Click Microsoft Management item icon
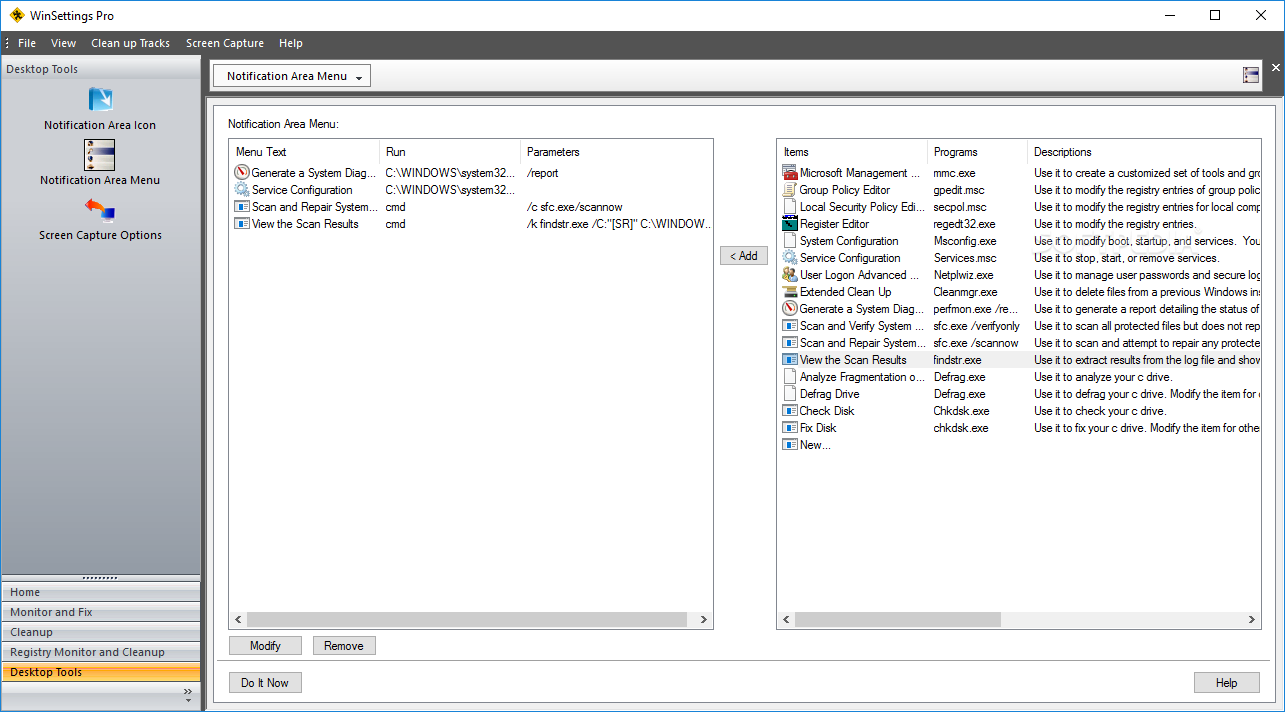Viewport: 1285px width, 712px height. (790, 173)
